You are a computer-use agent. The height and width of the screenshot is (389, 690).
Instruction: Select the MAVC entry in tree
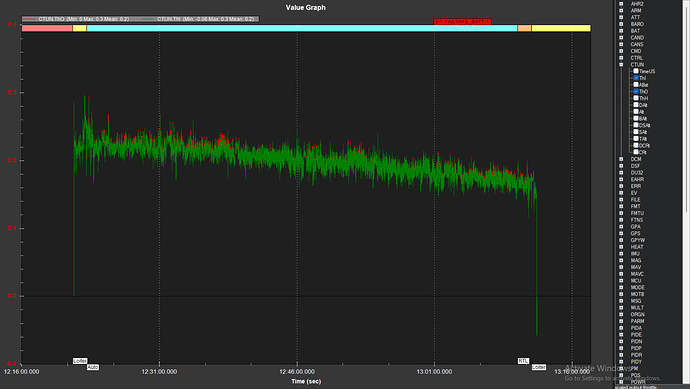coord(637,274)
